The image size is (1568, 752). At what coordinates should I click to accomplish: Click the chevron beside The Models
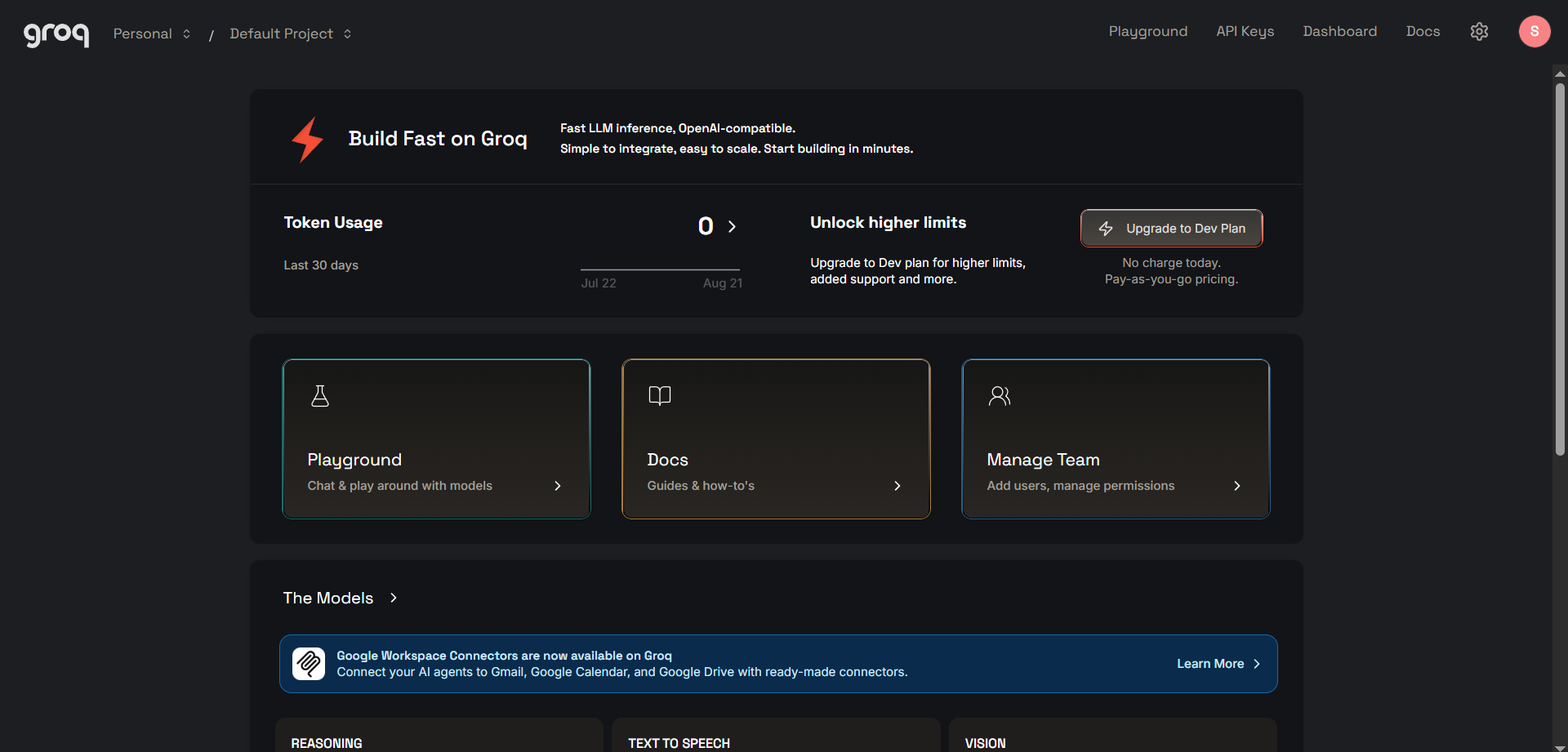coord(394,598)
